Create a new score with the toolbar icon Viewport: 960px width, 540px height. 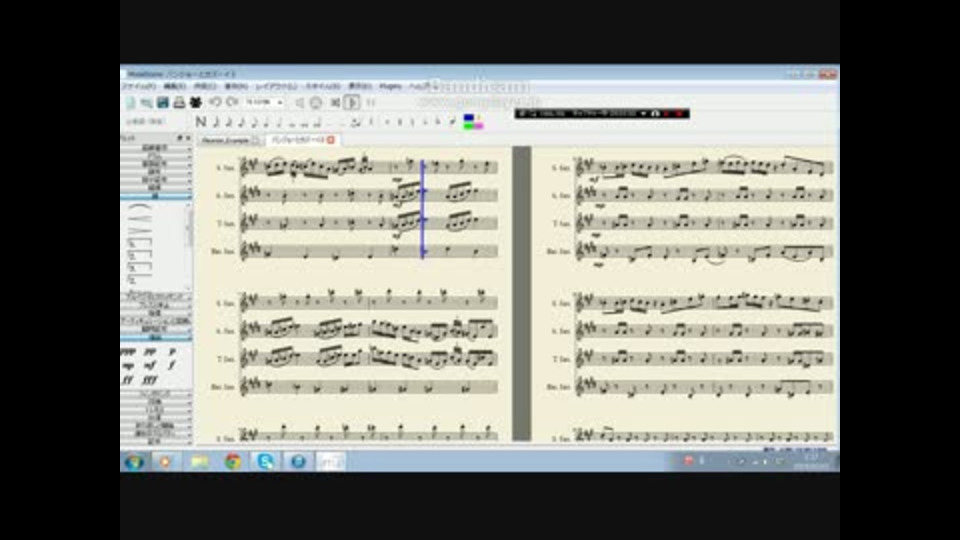130,103
